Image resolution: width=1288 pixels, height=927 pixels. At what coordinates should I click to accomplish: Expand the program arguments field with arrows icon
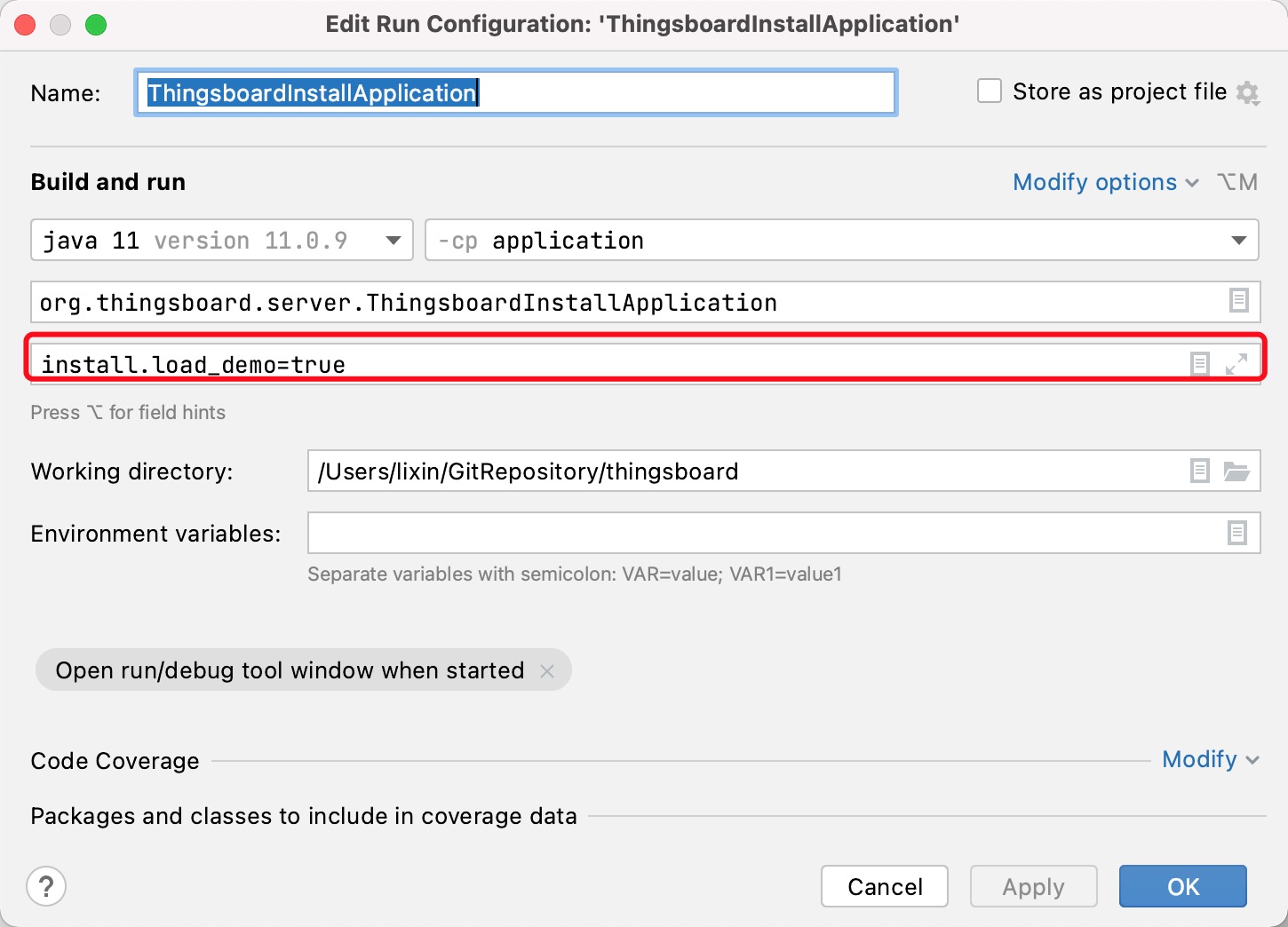(x=1236, y=363)
